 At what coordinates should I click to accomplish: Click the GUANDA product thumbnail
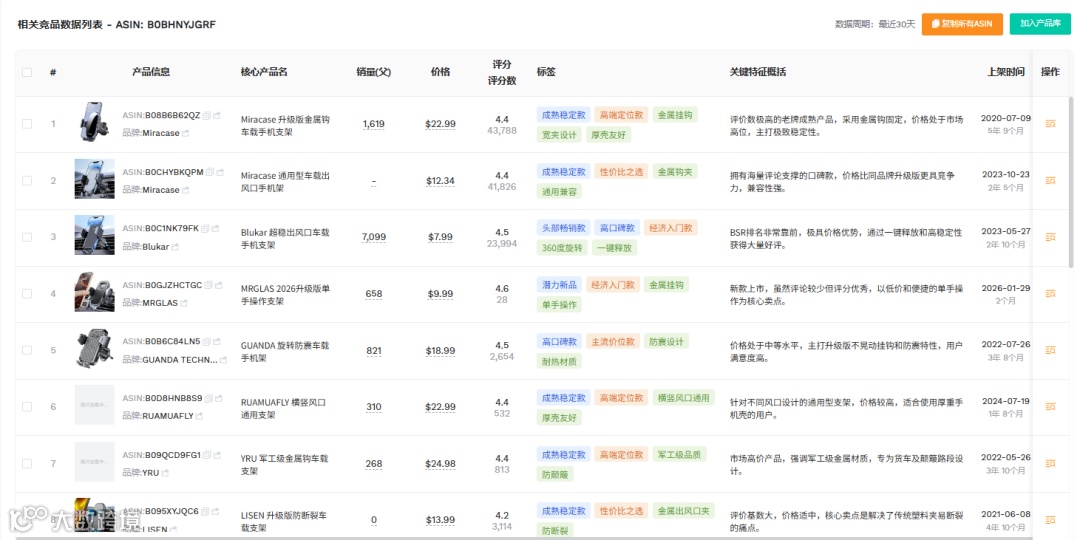(x=94, y=349)
